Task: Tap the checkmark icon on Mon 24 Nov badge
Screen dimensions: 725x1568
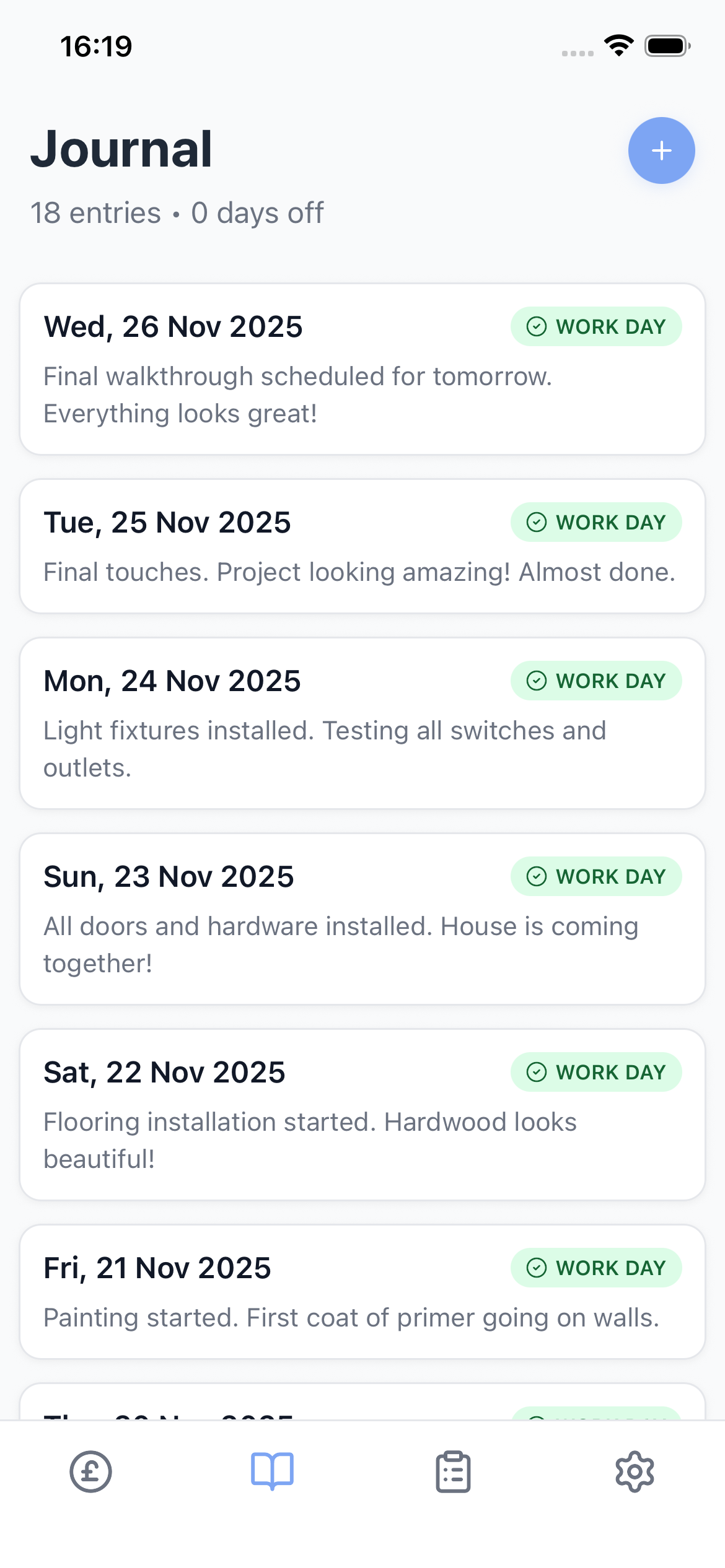Action: click(537, 681)
